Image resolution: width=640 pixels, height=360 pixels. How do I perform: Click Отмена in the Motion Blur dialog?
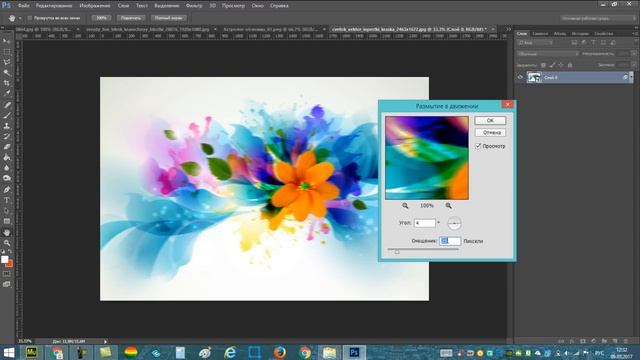(x=490, y=133)
